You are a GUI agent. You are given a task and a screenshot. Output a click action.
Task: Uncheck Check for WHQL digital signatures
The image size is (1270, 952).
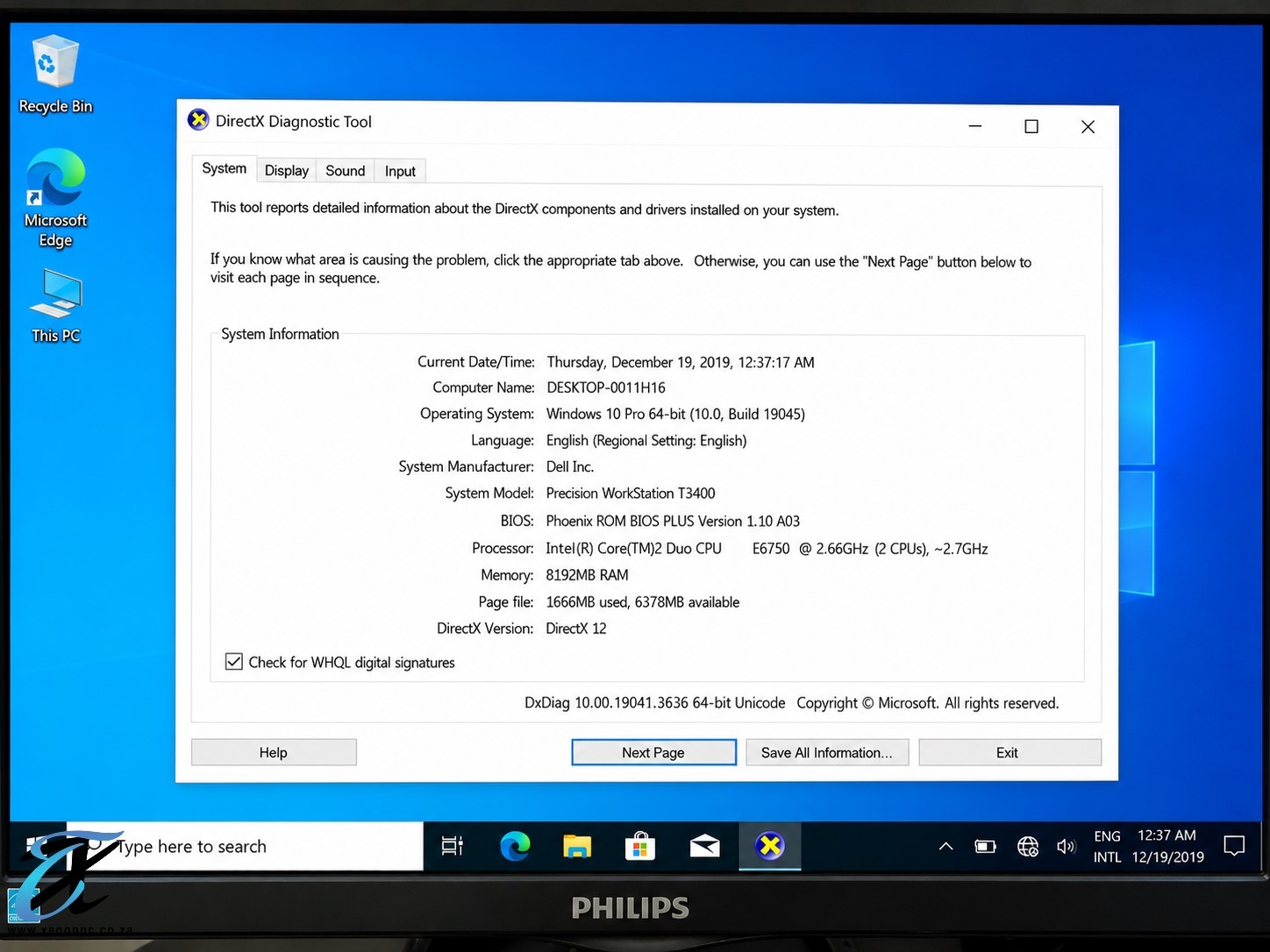coord(234,662)
